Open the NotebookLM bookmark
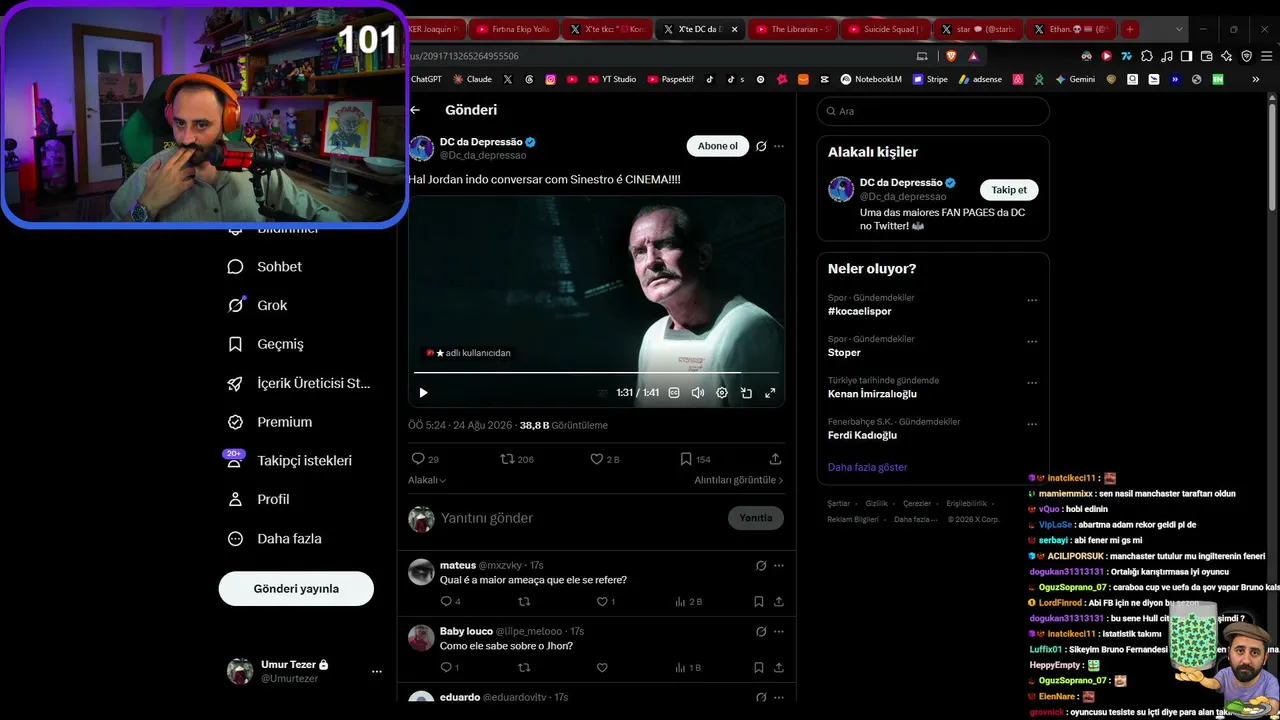This screenshot has width=1280, height=720. click(x=872, y=79)
